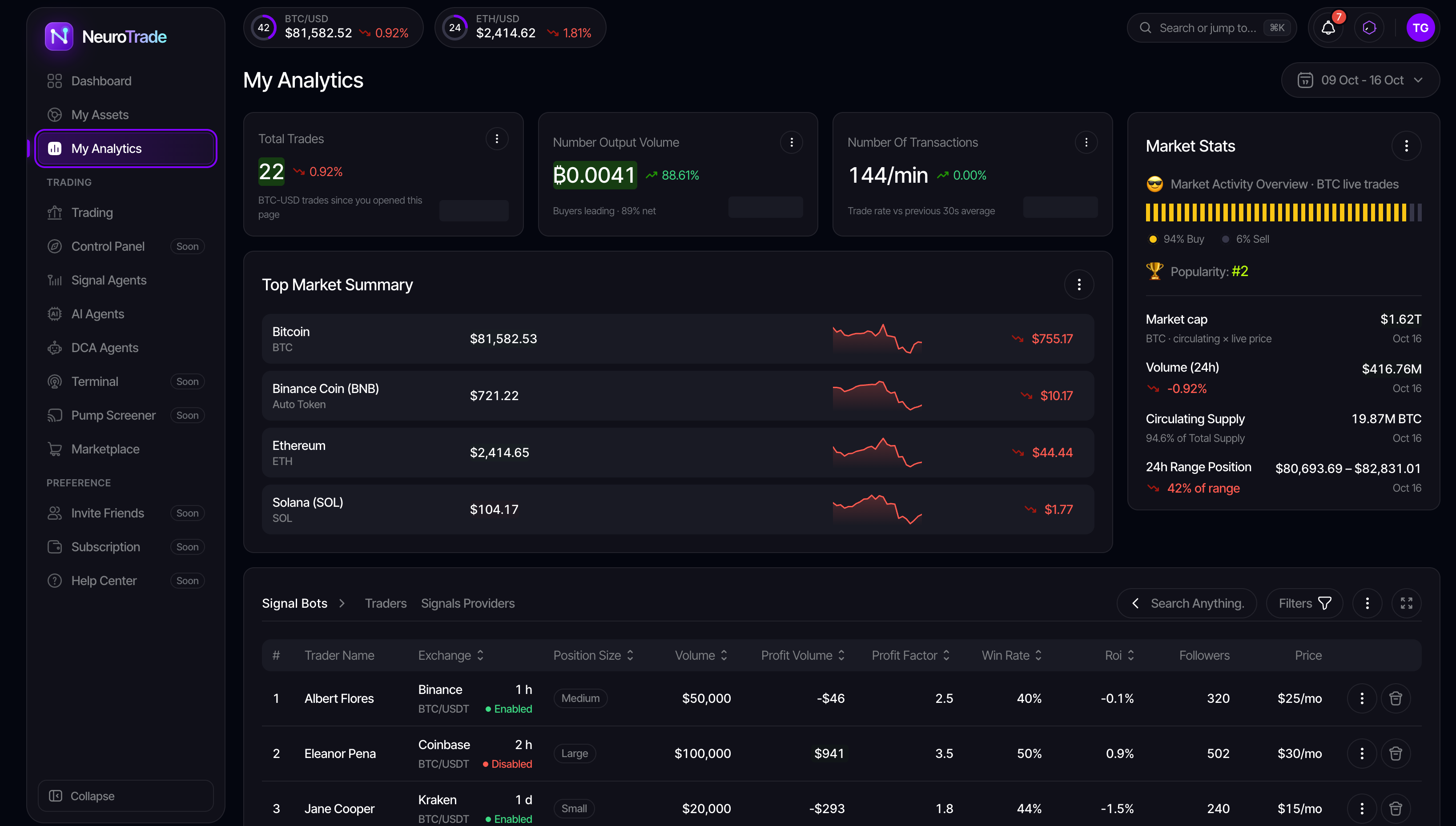Screen dimensions: 1456x826
Task: Delete Jane Cooper row via trash icon
Action: pyautogui.click(x=1395, y=808)
